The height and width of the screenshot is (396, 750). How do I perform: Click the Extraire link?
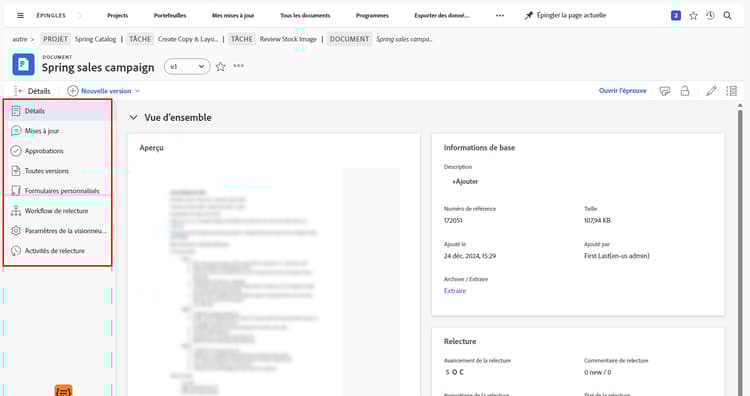point(455,291)
